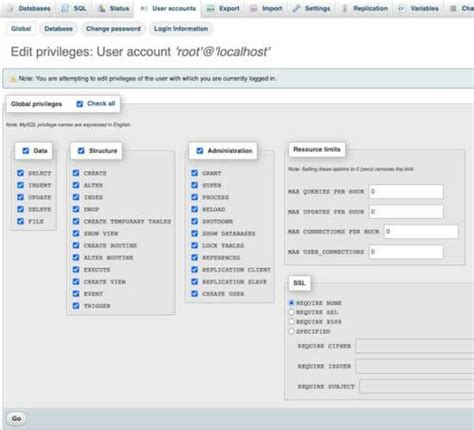This screenshot has width=474, height=430.
Task: Click the Database sub-tab link
Action: 58,29
